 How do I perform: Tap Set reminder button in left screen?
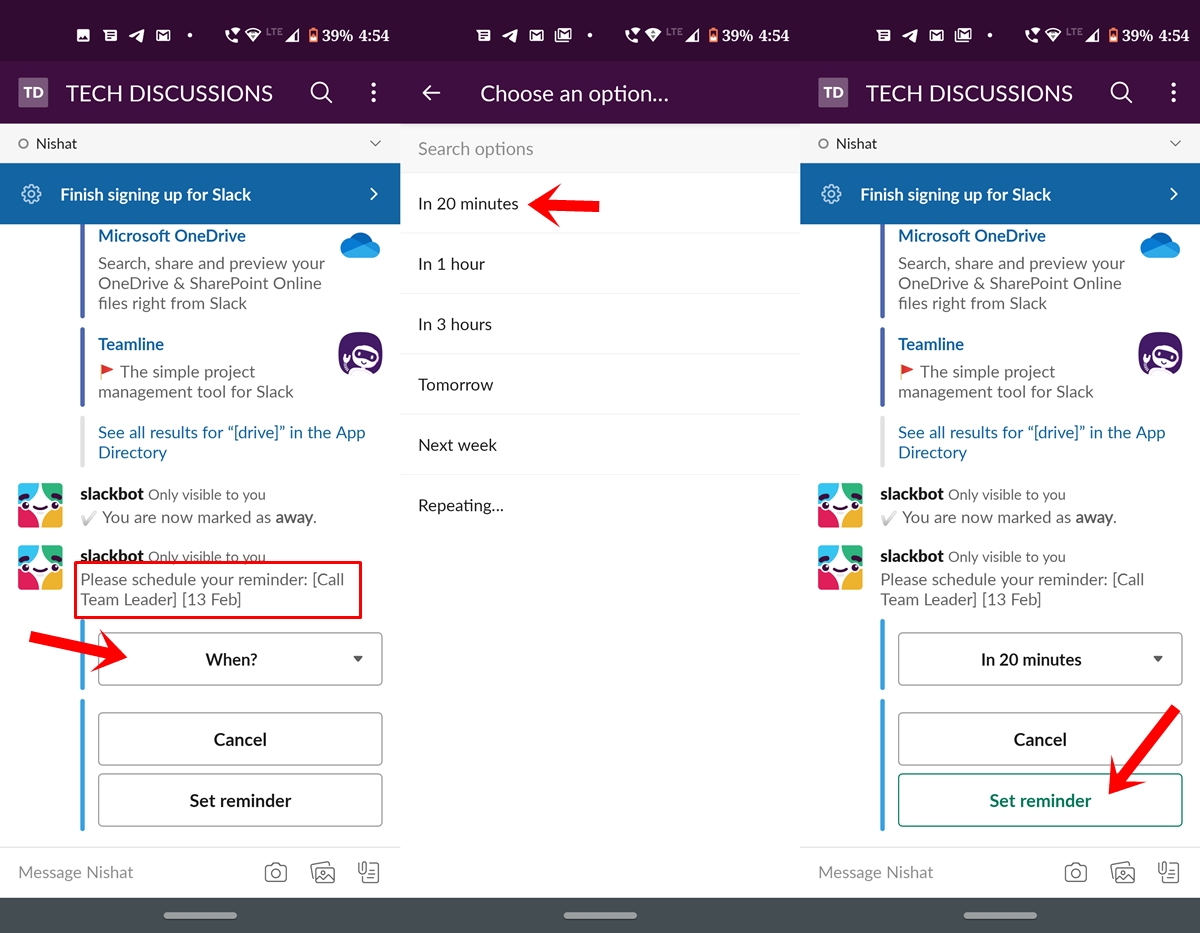click(x=240, y=800)
